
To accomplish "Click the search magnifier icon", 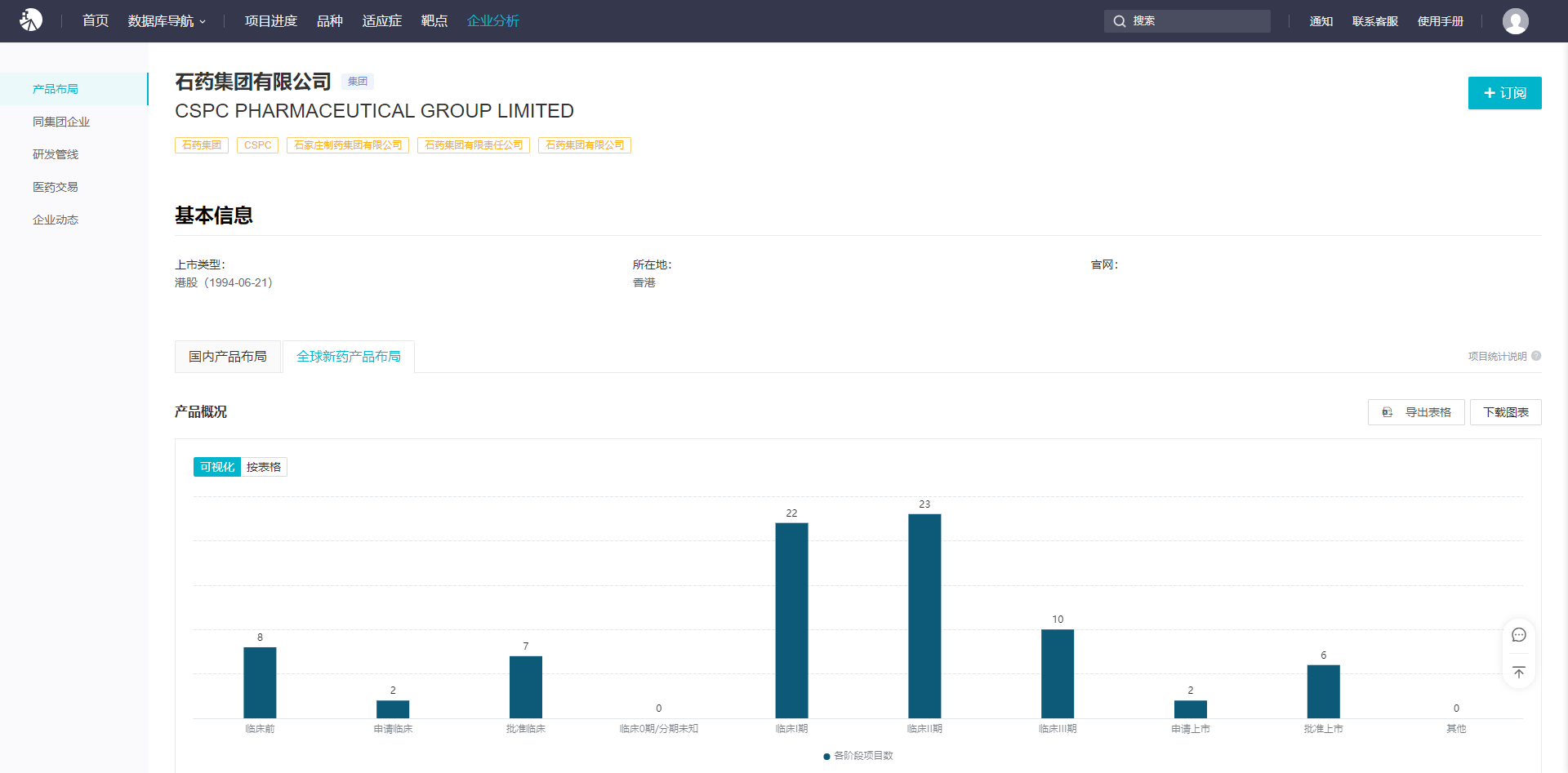I will click(x=1120, y=21).
